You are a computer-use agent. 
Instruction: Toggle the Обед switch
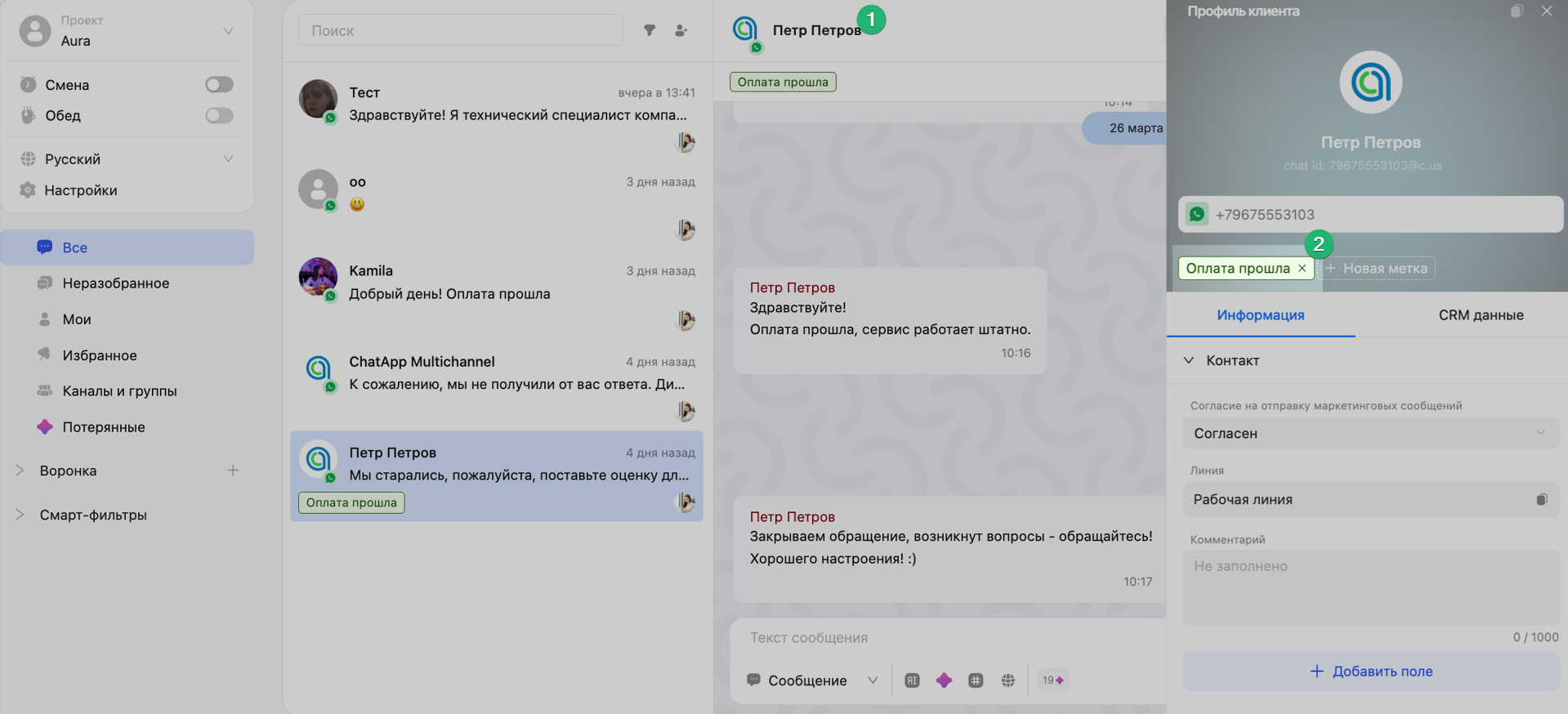tap(219, 115)
